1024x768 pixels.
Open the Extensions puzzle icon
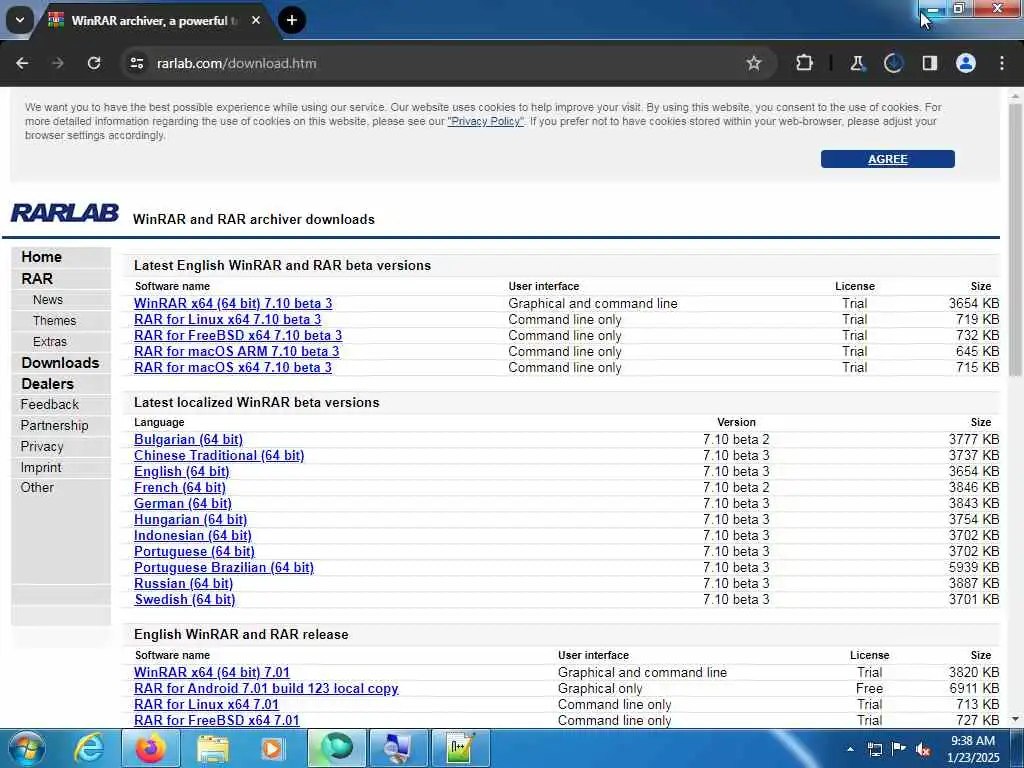[x=805, y=63]
